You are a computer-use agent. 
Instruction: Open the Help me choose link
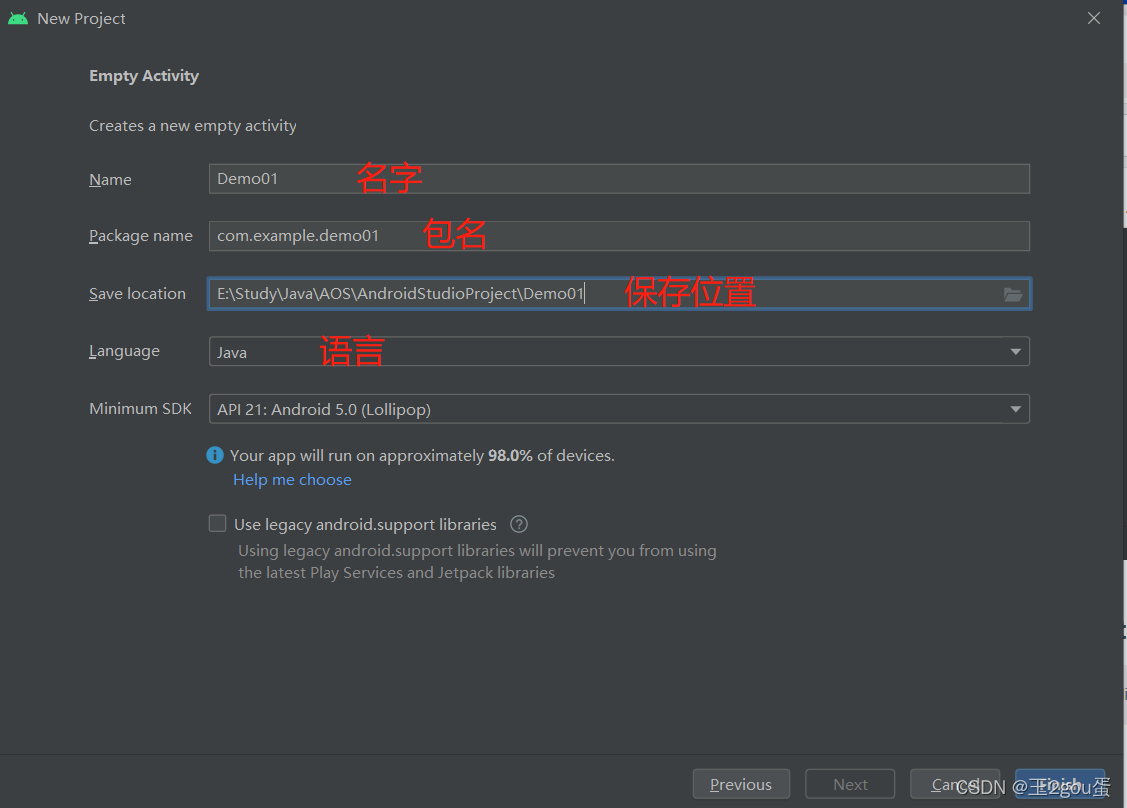pos(293,479)
